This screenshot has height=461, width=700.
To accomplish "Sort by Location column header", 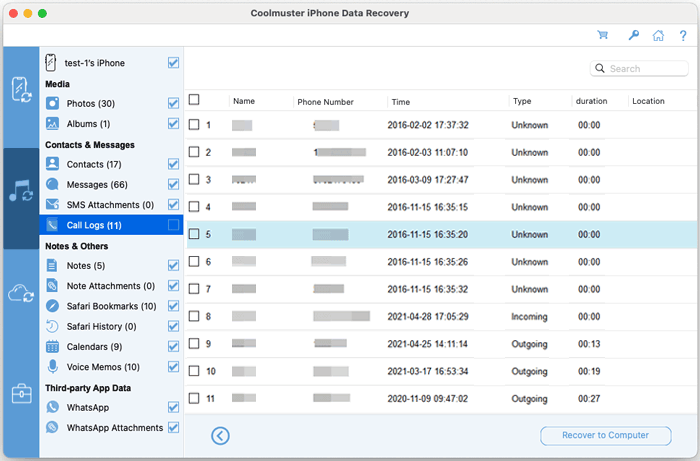I will tap(648, 101).
